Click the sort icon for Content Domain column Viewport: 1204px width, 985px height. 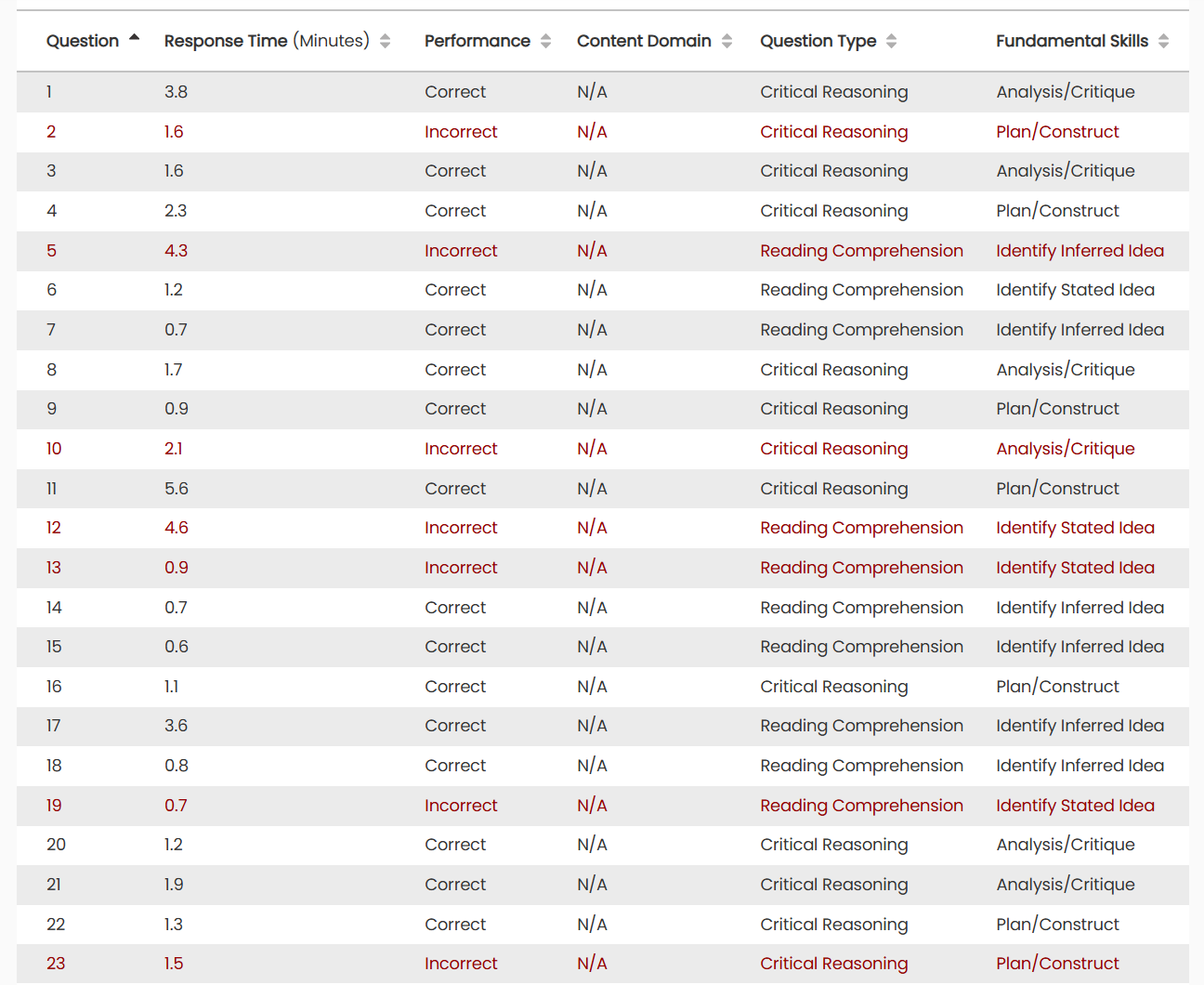point(728,41)
